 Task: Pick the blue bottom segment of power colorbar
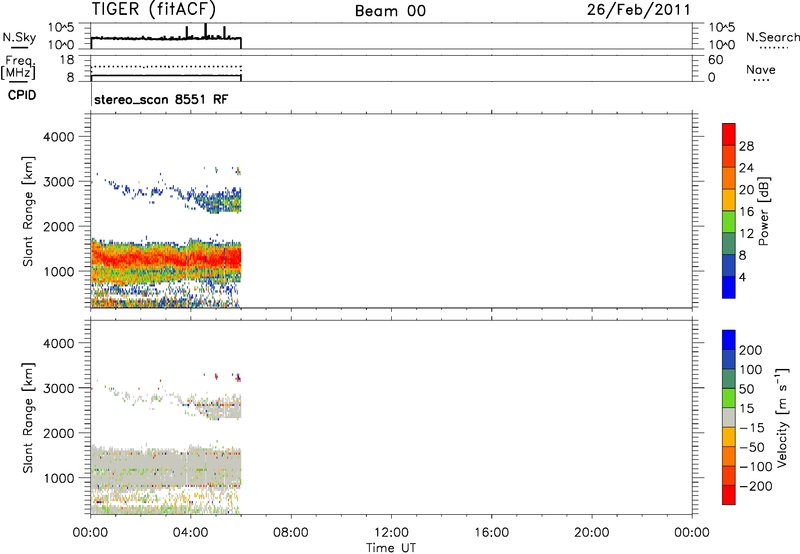click(729, 288)
